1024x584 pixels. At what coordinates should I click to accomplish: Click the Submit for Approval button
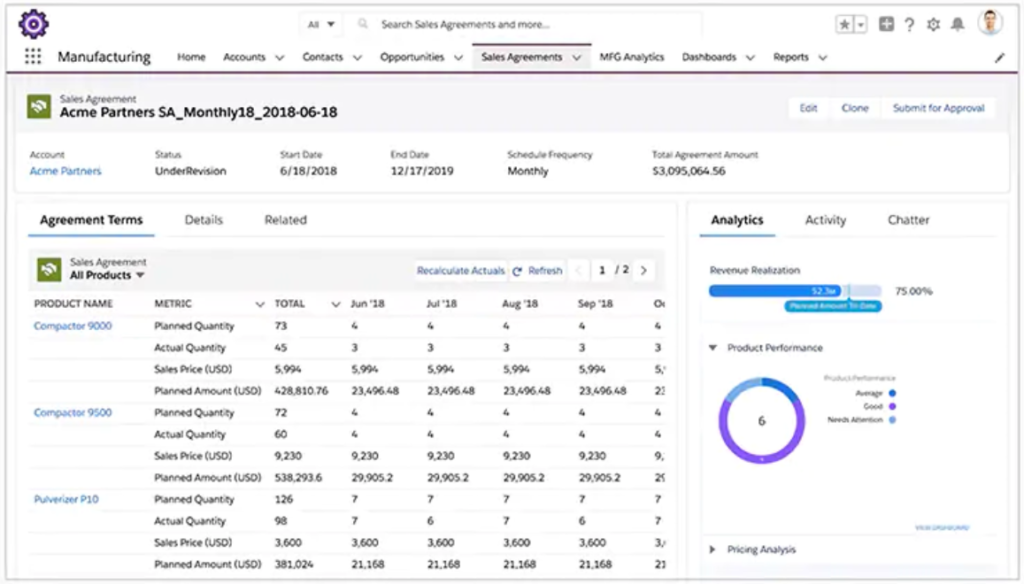938,108
